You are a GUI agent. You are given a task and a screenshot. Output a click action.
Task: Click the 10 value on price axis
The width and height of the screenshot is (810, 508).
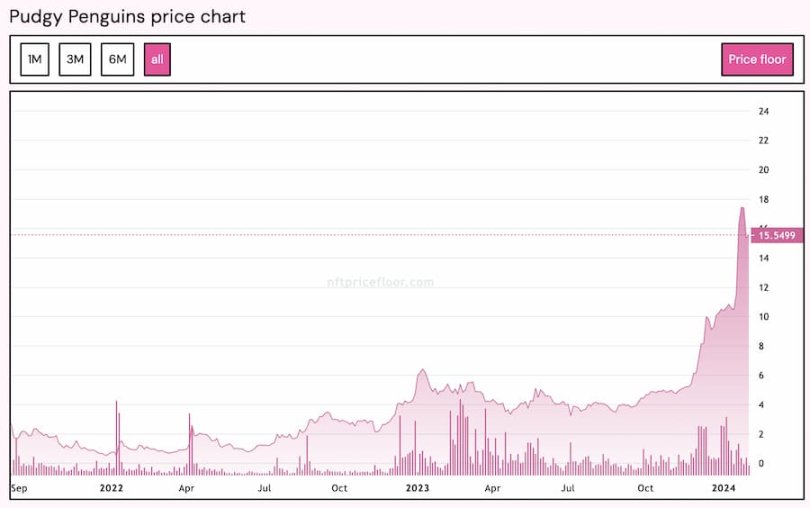pos(763,317)
